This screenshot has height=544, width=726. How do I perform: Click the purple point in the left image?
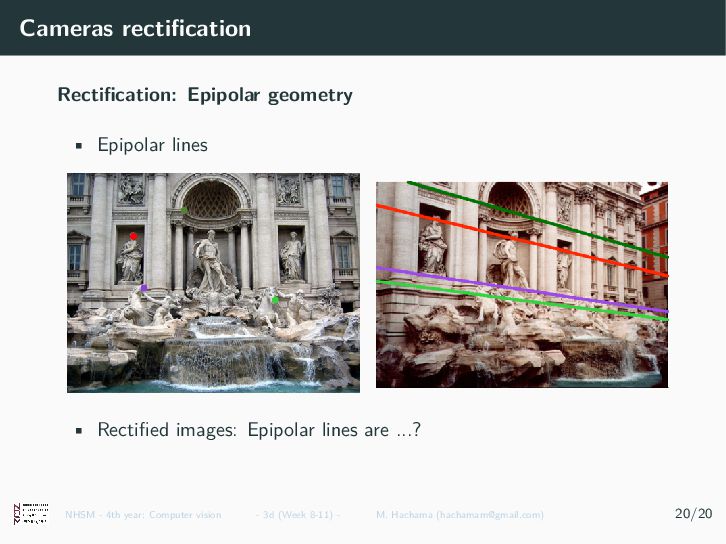click(144, 288)
